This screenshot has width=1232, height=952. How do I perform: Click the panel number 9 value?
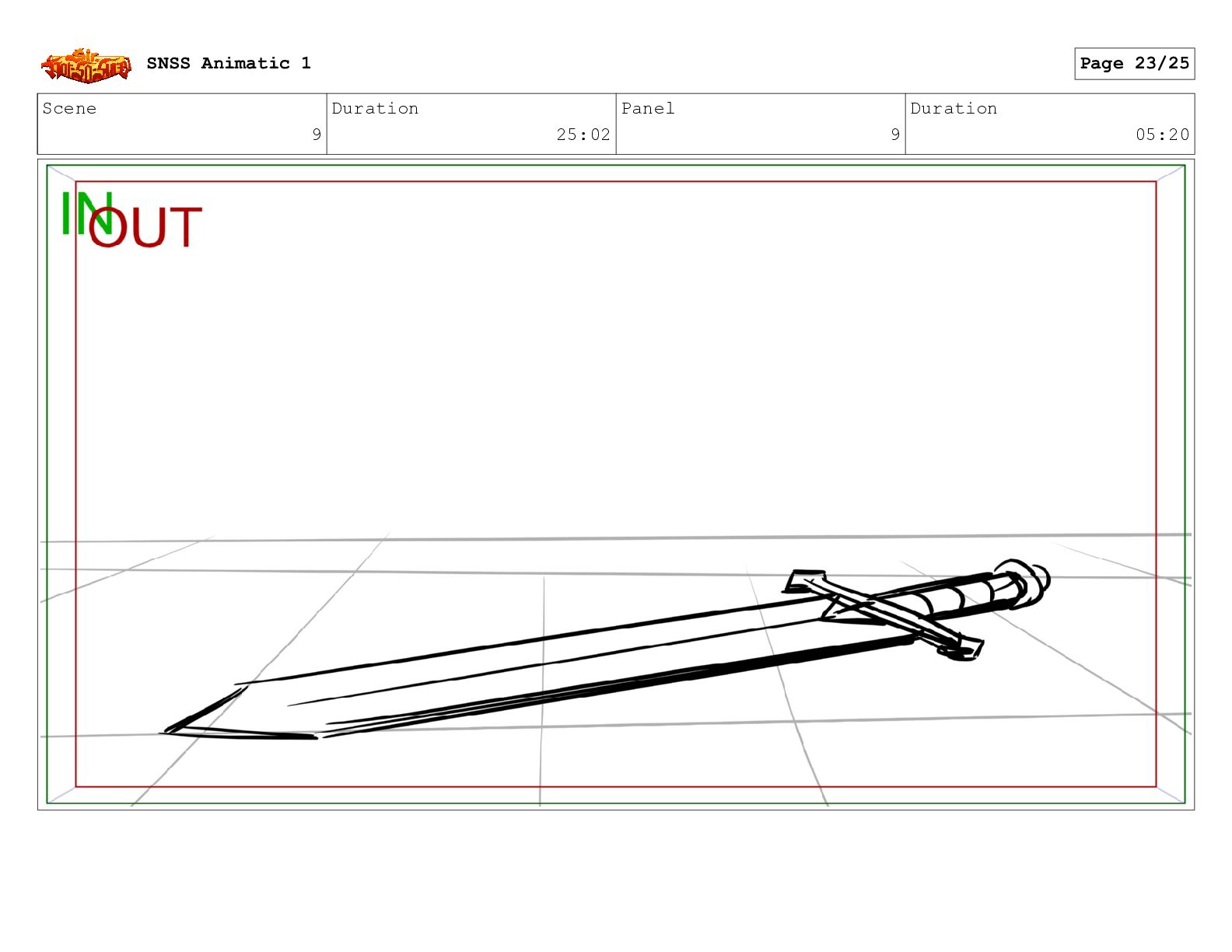(x=895, y=135)
